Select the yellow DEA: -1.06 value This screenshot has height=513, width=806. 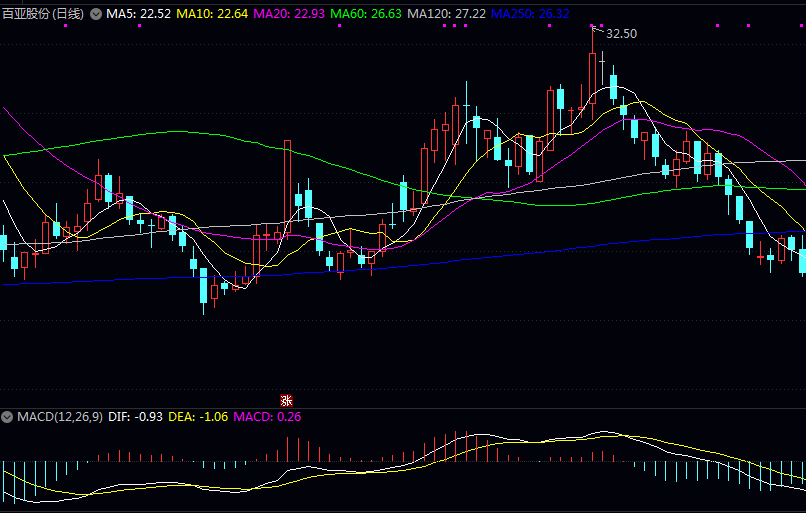(198, 416)
